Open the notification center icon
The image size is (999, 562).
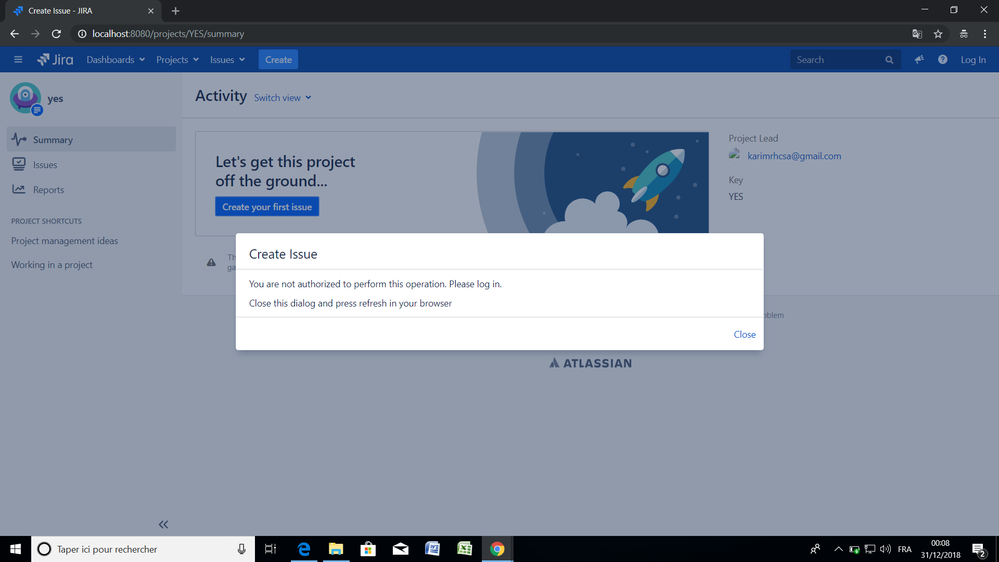click(979, 549)
